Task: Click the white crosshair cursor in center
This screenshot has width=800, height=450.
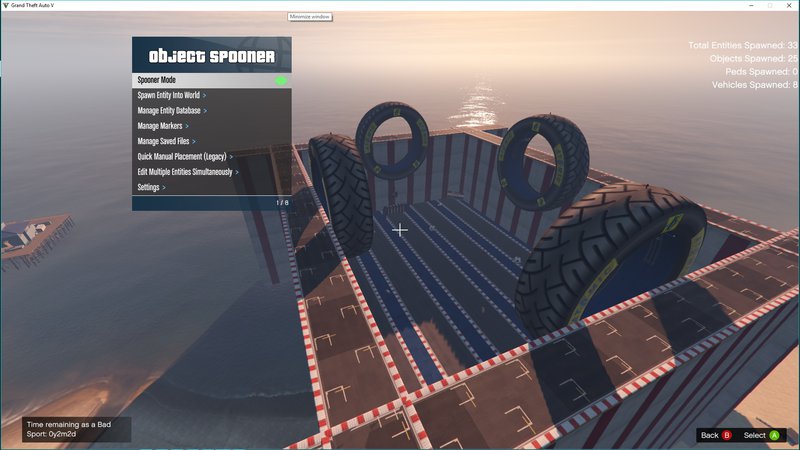Action: 400,230
